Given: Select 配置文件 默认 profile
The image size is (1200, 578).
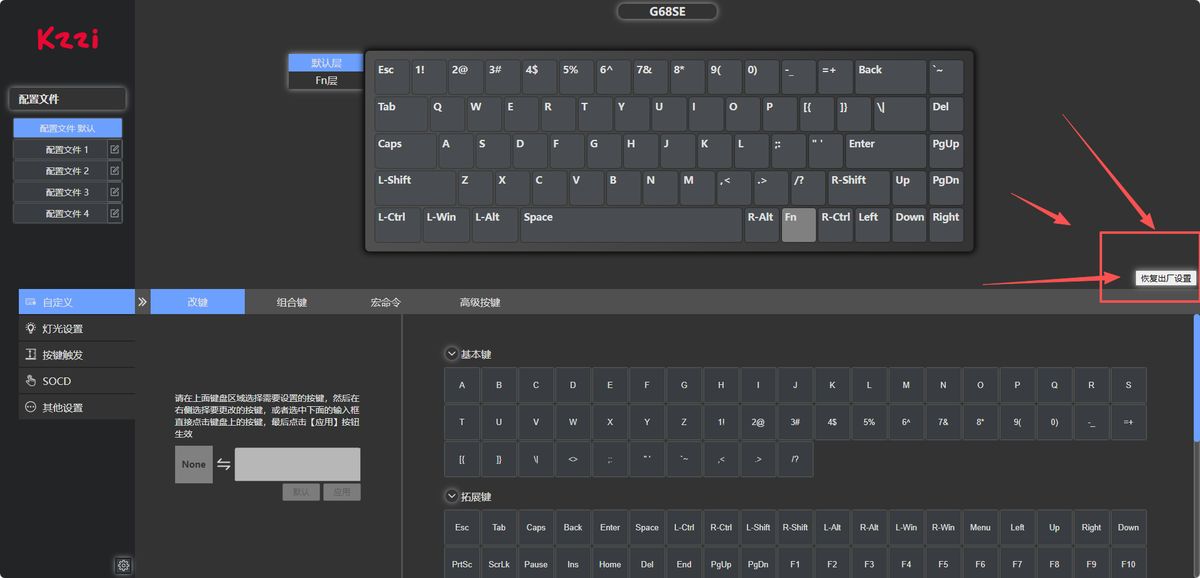Looking at the screenshot, I should click(67, 128).
